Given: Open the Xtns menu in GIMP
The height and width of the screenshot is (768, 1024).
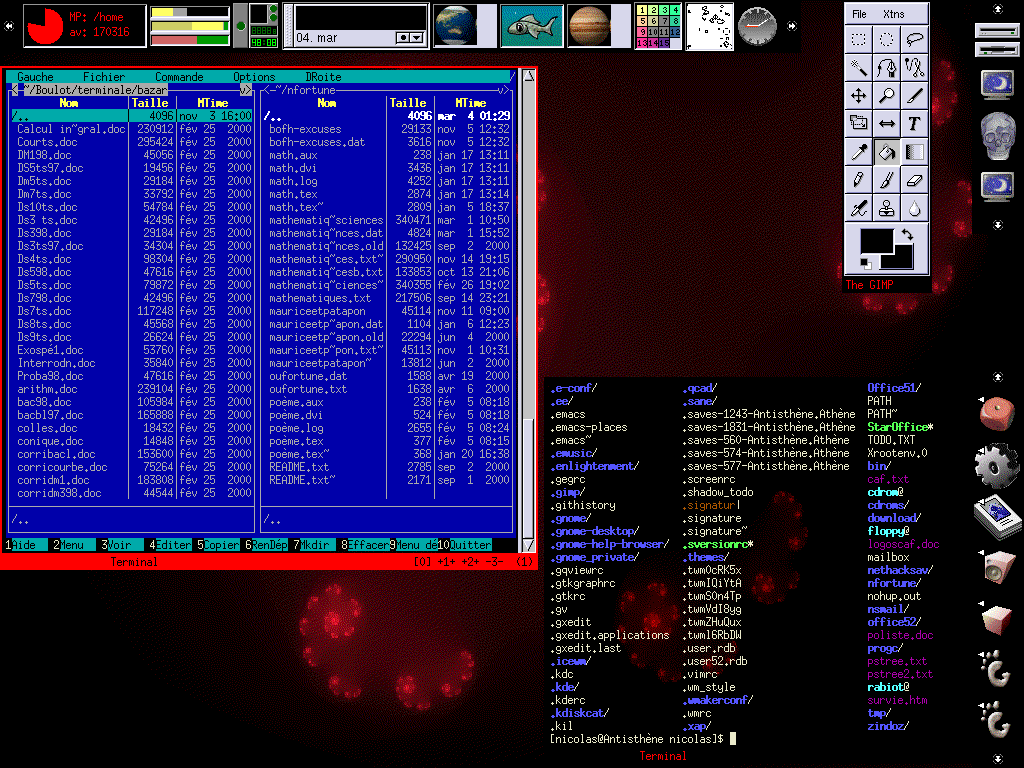Looking at the screenshot, I should (893, 14).
